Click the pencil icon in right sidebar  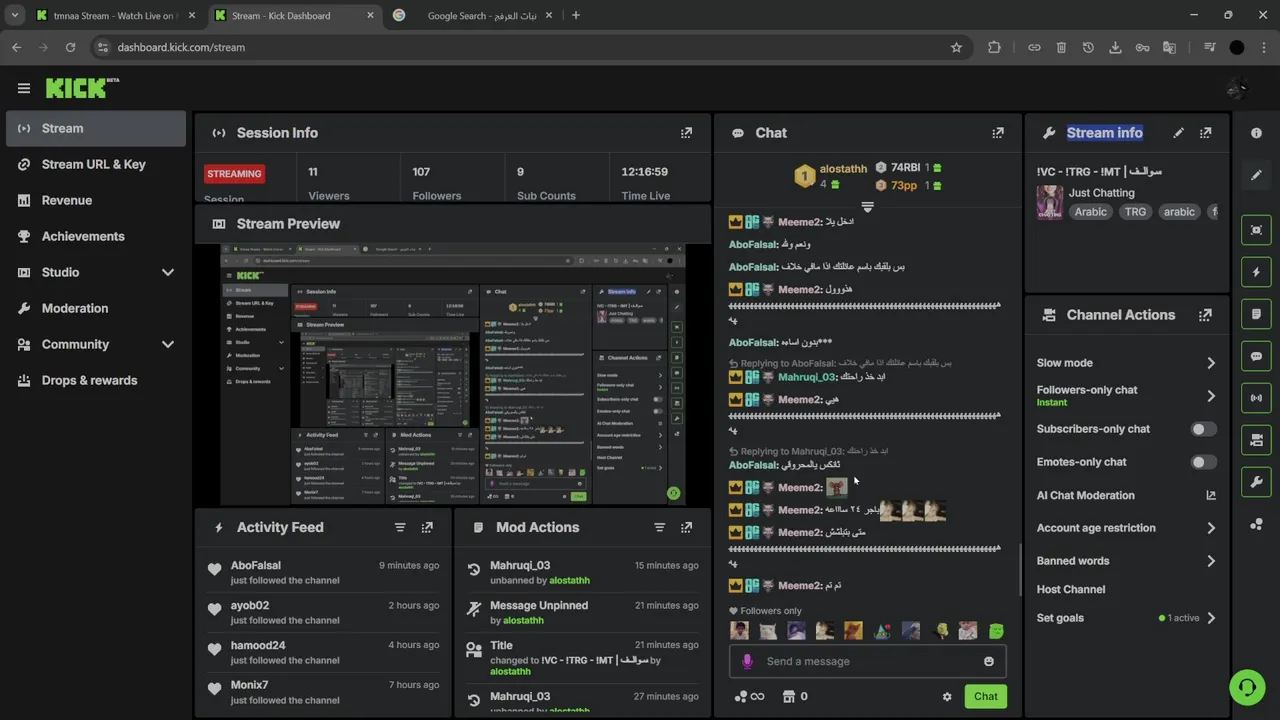click(x=1256, y=175)
